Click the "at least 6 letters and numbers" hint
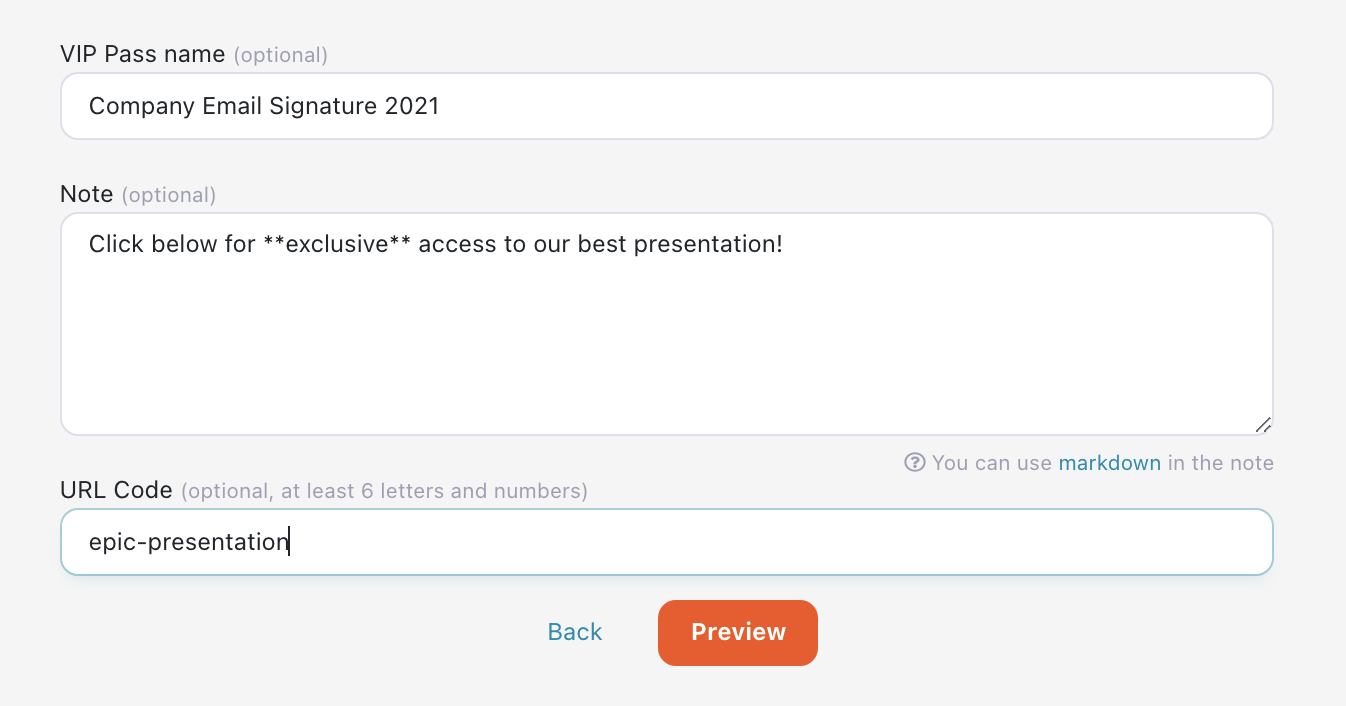This screenshot has width=1346, height=706. 429,491
